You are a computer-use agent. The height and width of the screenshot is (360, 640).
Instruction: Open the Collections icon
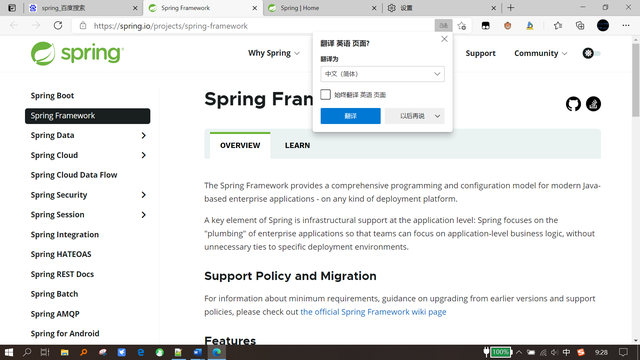(x=580, y=26)
